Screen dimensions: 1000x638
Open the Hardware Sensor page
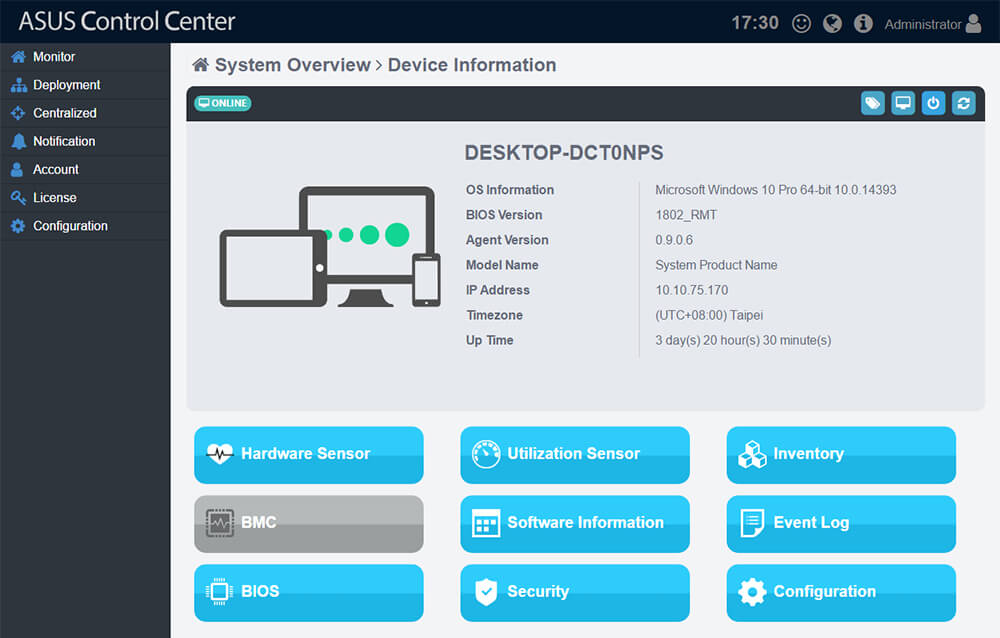click(x=309, y=455)
